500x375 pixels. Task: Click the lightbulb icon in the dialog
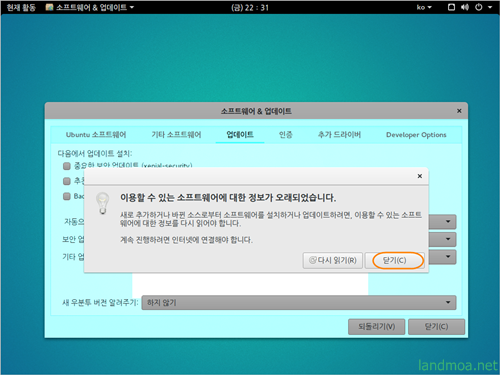tap(103, 203)
